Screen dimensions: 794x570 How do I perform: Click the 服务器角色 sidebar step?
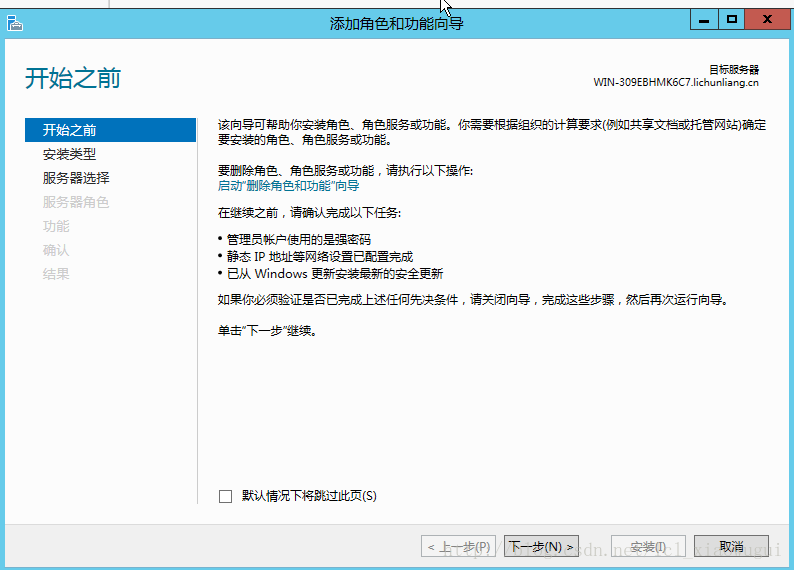(x=76, y=202)
